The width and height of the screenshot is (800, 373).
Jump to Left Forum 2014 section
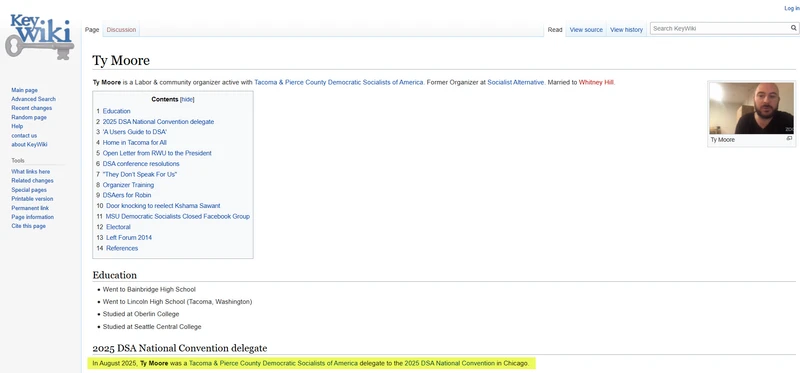click(129, 238)
